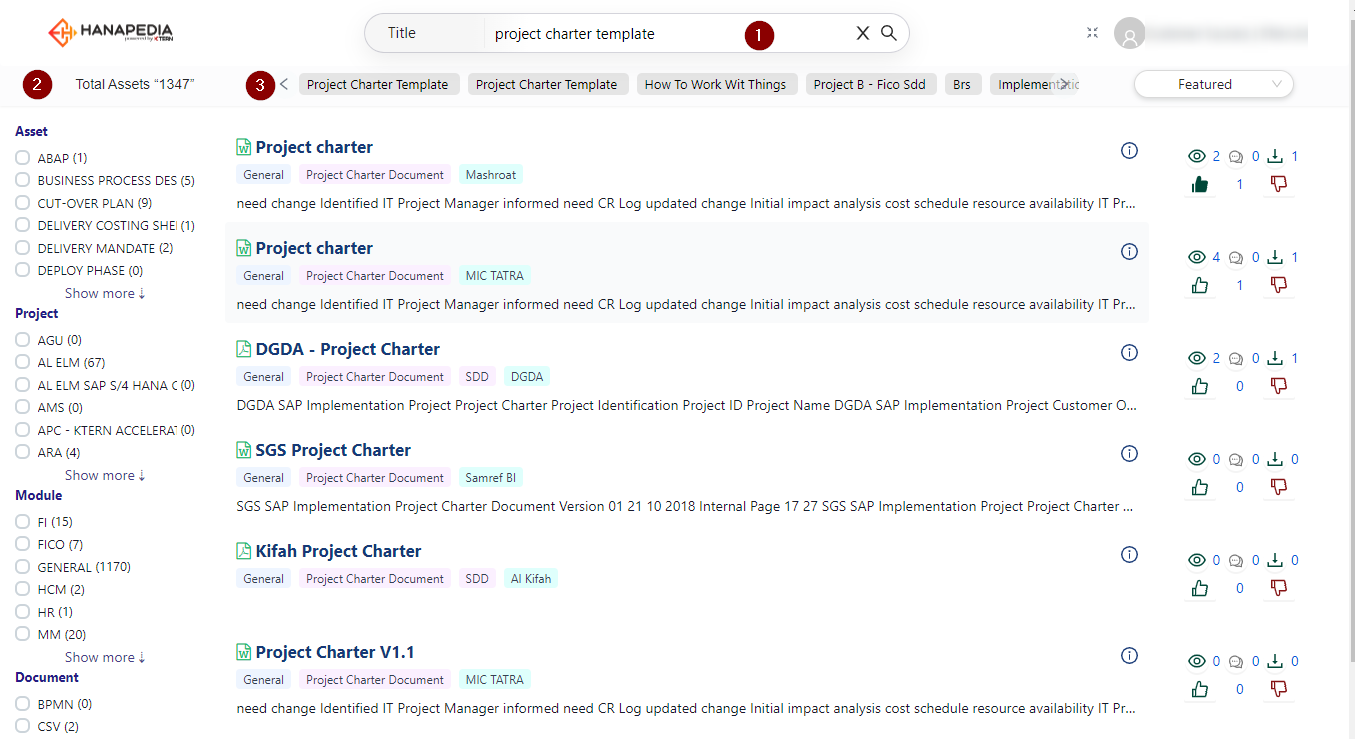Image resolution: width=1355 pixels, height=739 pixels.
Task: Click the PDF file icon beside Kifah Project Charter
Action: tap(243, 551)
